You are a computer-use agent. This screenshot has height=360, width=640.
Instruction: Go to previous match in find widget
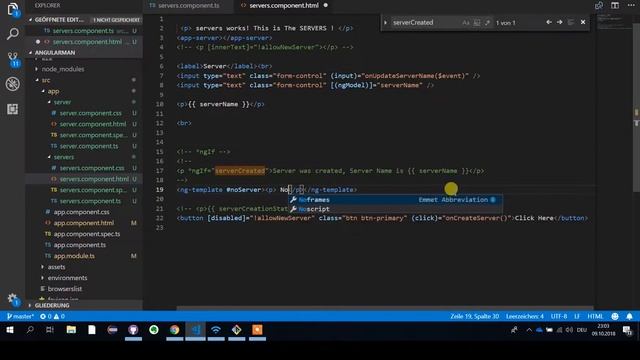pos(549,22)
